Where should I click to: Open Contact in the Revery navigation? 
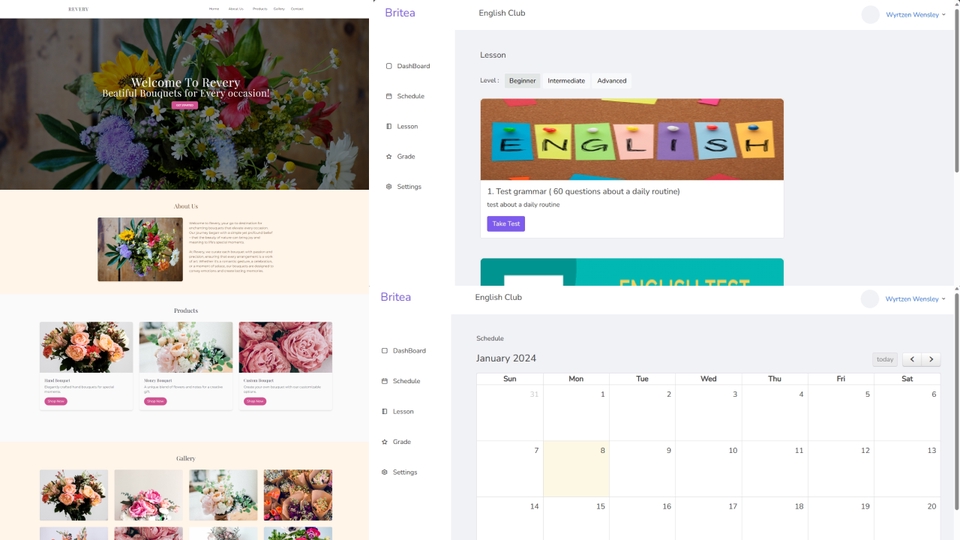[297, 9]
